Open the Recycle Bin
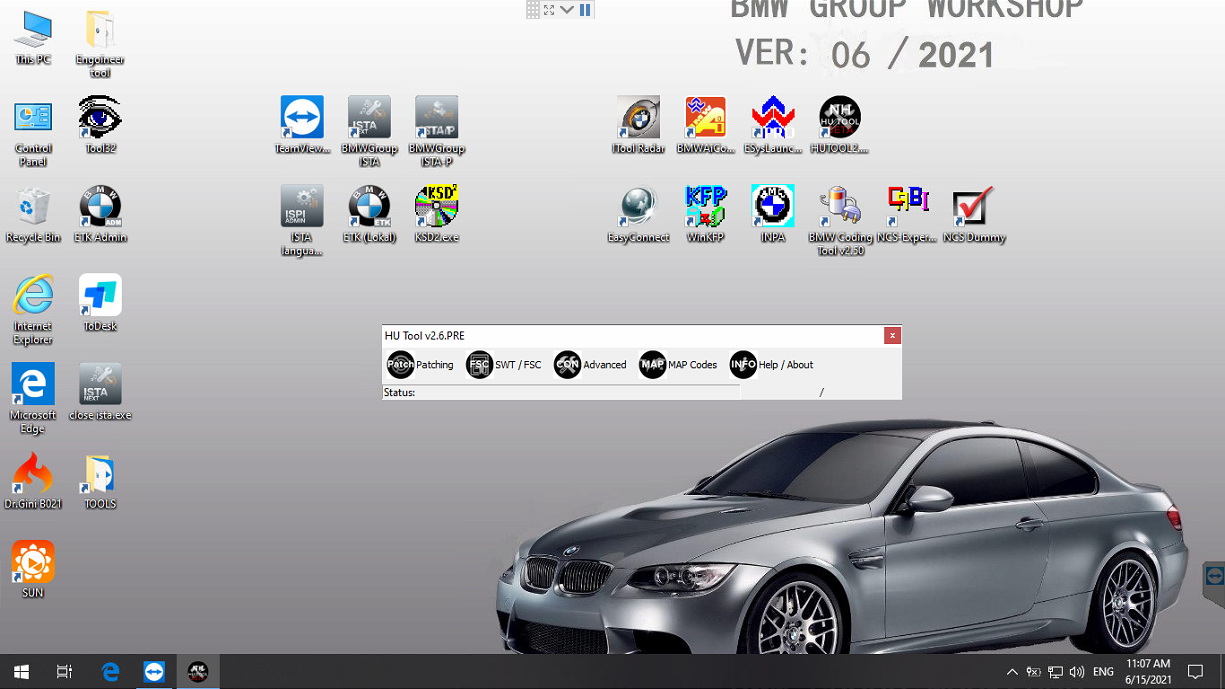 tap(33, 215)
